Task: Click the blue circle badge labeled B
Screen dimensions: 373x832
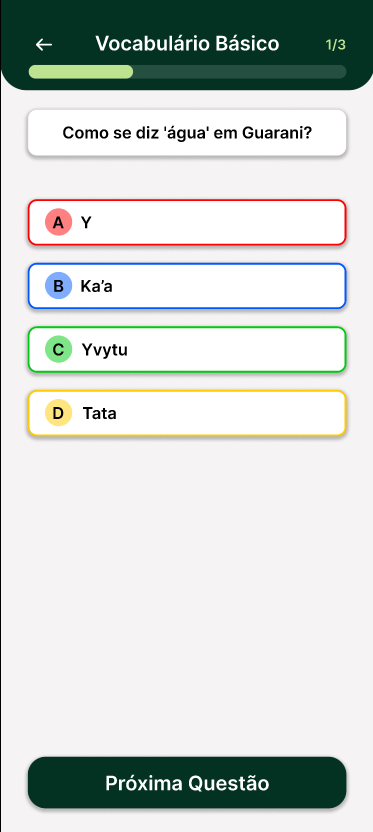Action: [x=58, y=286]
